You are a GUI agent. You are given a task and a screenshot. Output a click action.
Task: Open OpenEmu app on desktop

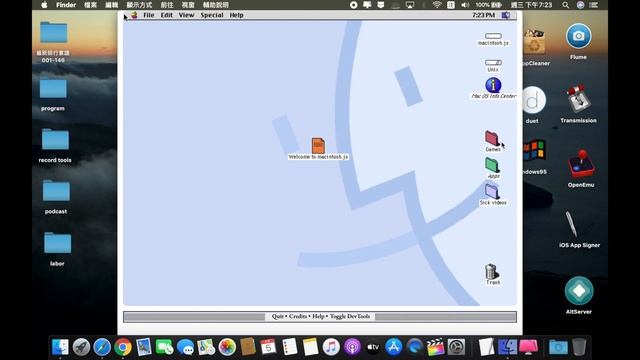pyautogui.click(x=581, y=163)
